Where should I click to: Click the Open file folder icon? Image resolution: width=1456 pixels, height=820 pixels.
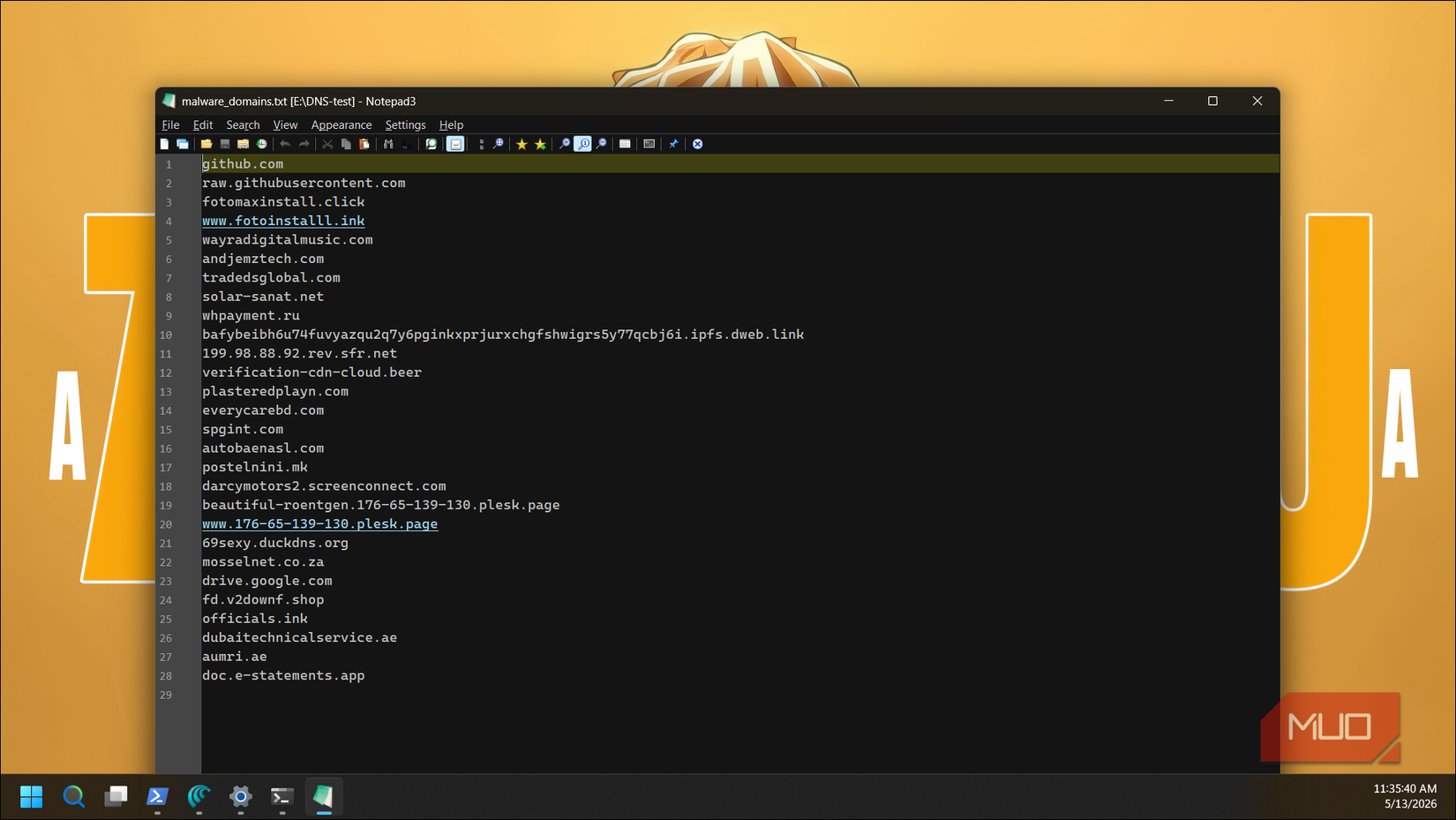206,144
